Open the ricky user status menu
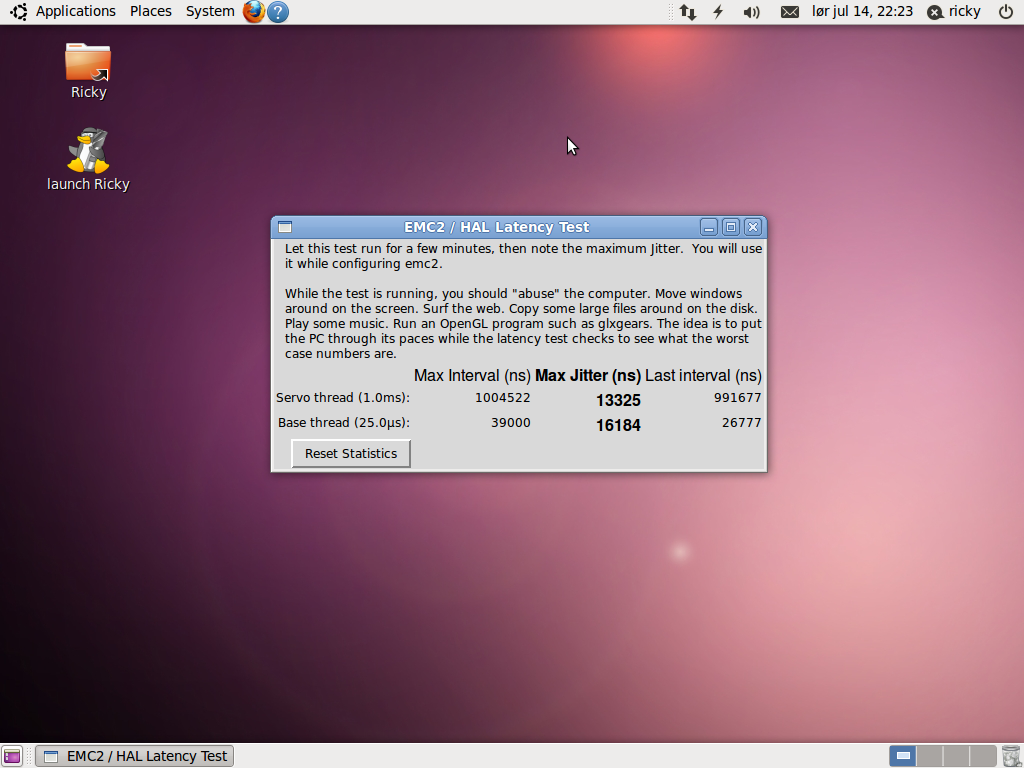1024x768 pixels. tap(954, 11)
